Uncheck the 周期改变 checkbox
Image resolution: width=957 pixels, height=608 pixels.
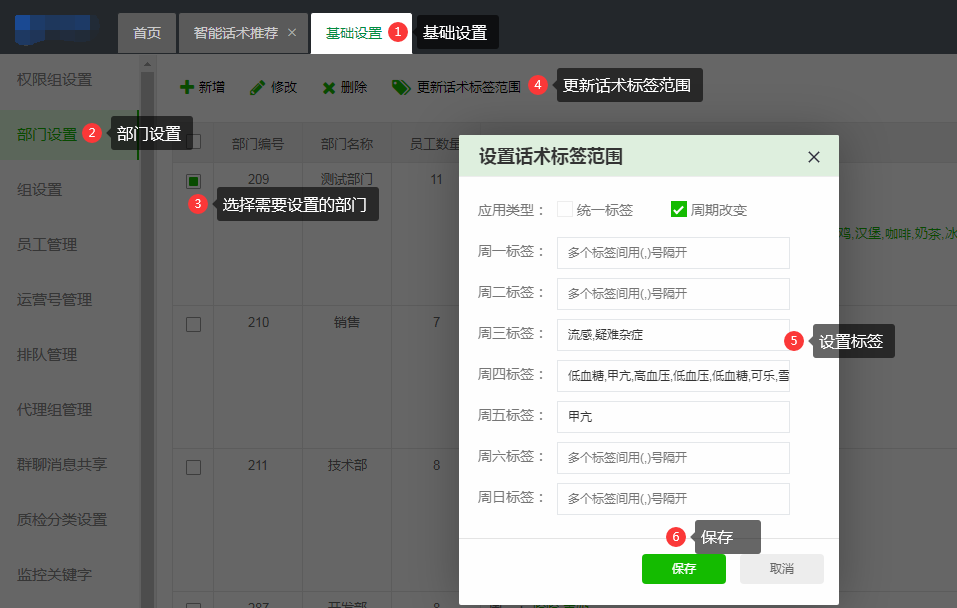click(679, 210)
